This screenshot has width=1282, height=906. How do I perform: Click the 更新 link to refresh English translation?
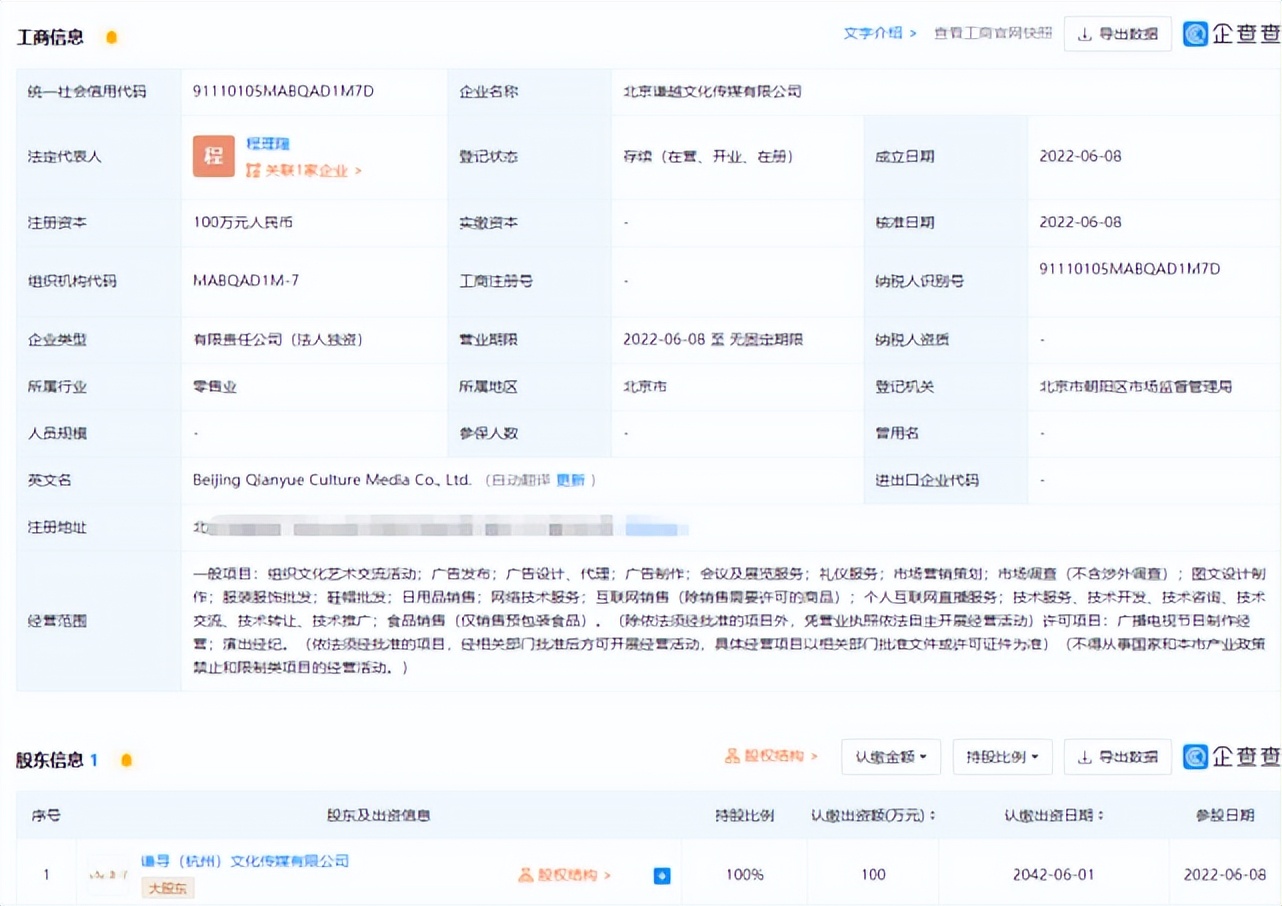click(x=569, y=480)
